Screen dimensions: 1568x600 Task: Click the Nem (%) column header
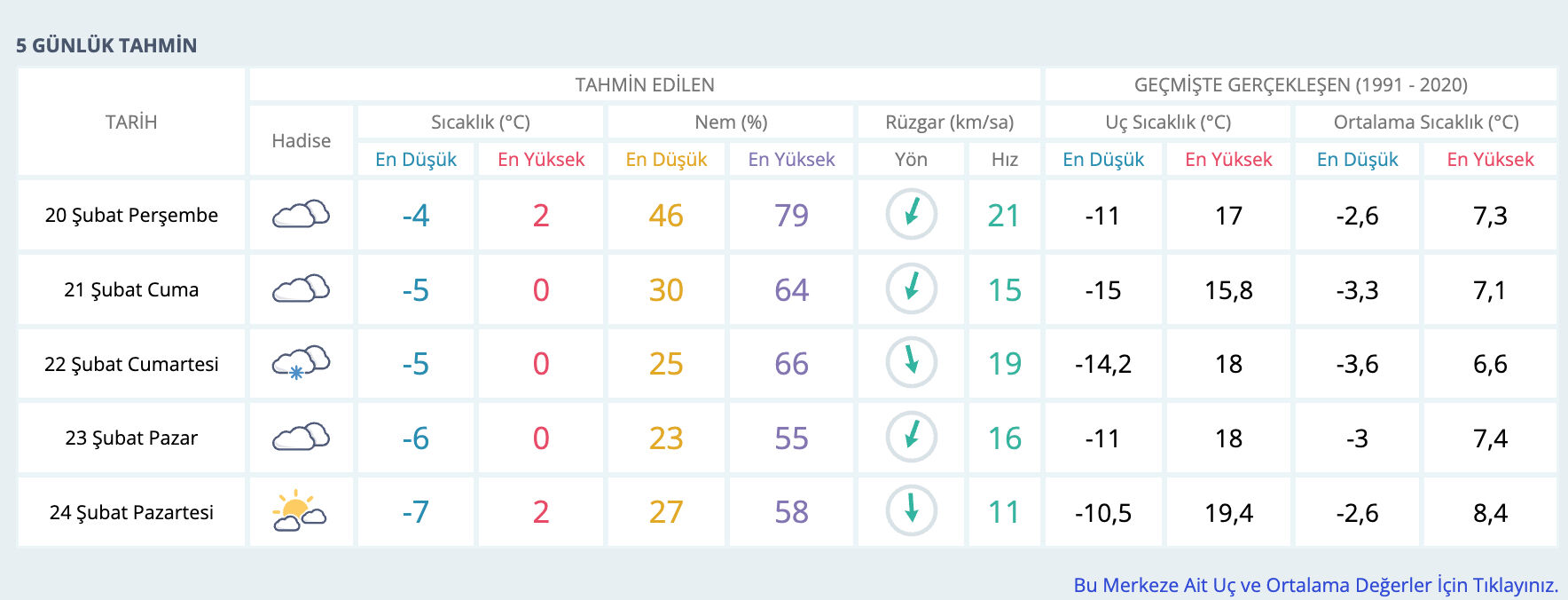pos(731,122)
